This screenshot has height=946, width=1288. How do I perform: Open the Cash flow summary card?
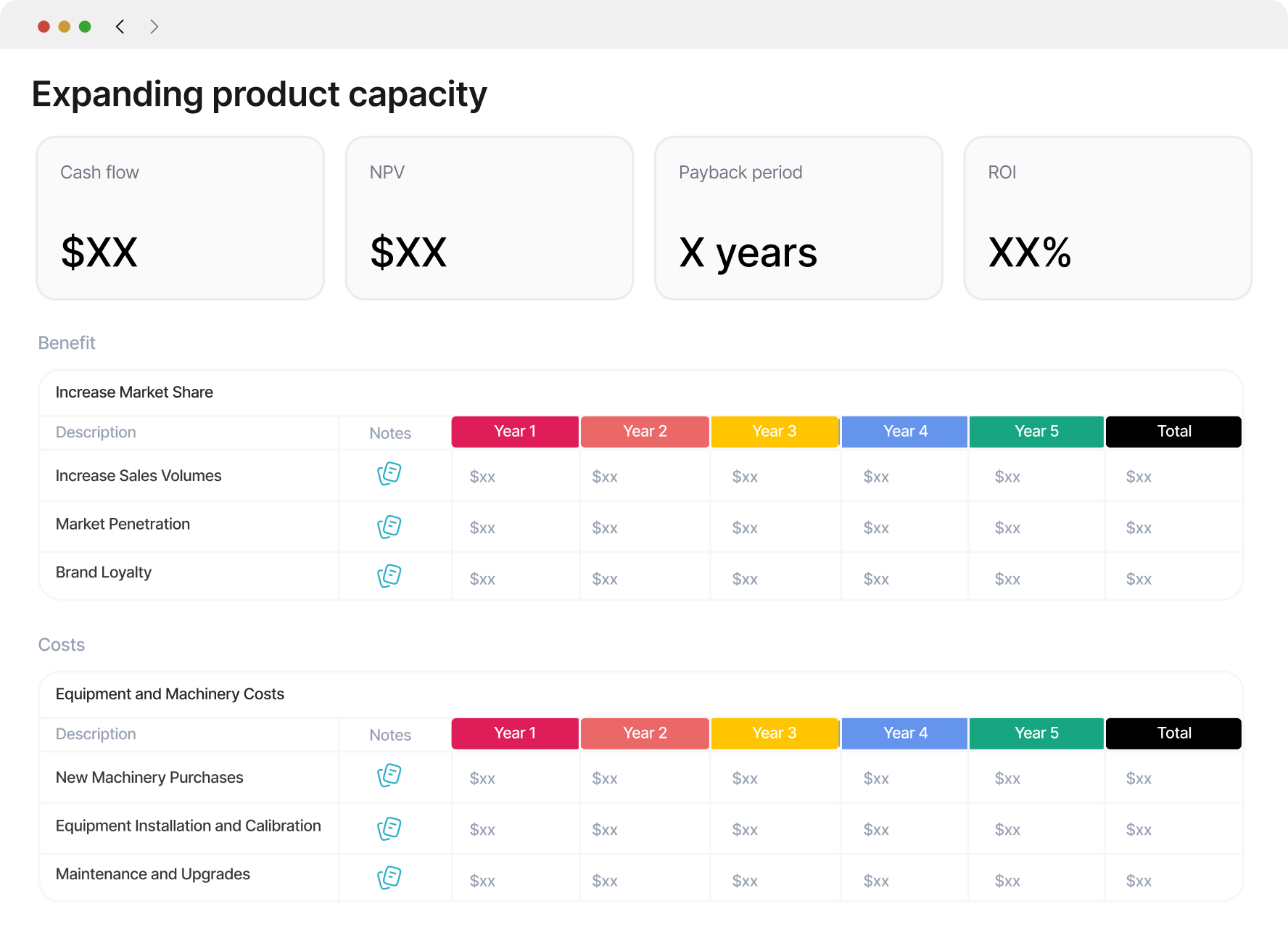pos(181,218)
